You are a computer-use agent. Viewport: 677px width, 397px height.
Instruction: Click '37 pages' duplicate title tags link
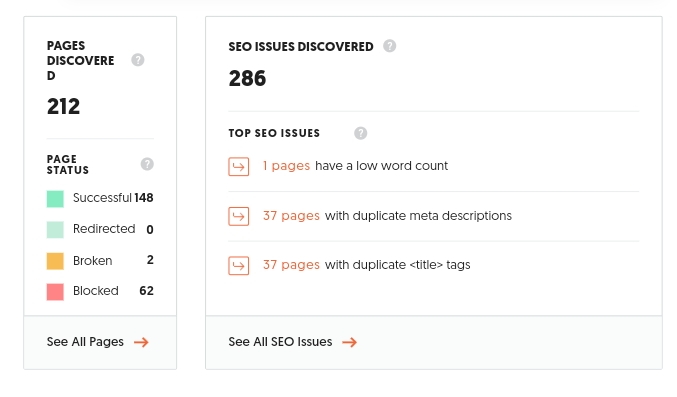291,264
